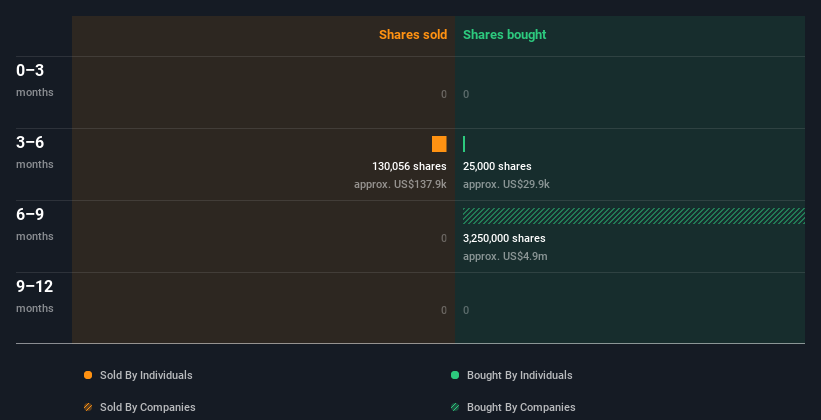Click the 9–12 months shares sold zero
This screenshot has height=420, width=821.
[444, 310]
